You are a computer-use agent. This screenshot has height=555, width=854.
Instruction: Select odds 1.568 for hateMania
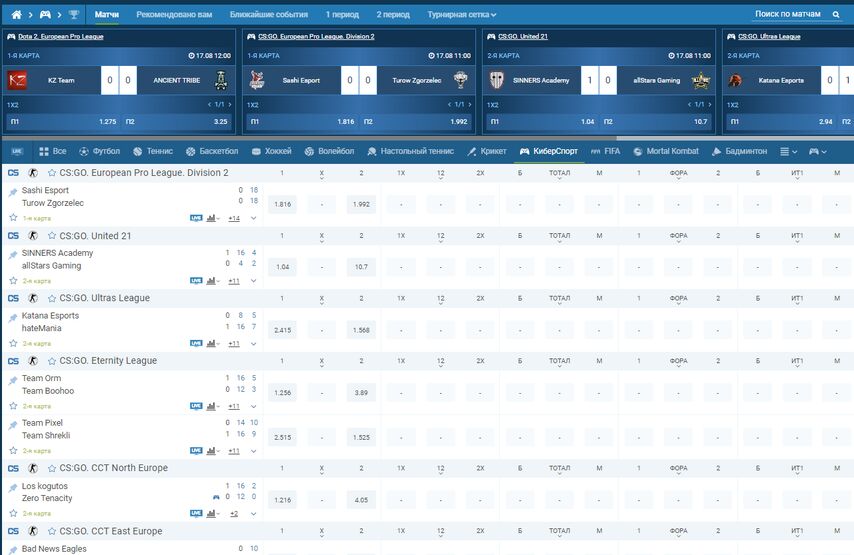[x=361, y=330]
